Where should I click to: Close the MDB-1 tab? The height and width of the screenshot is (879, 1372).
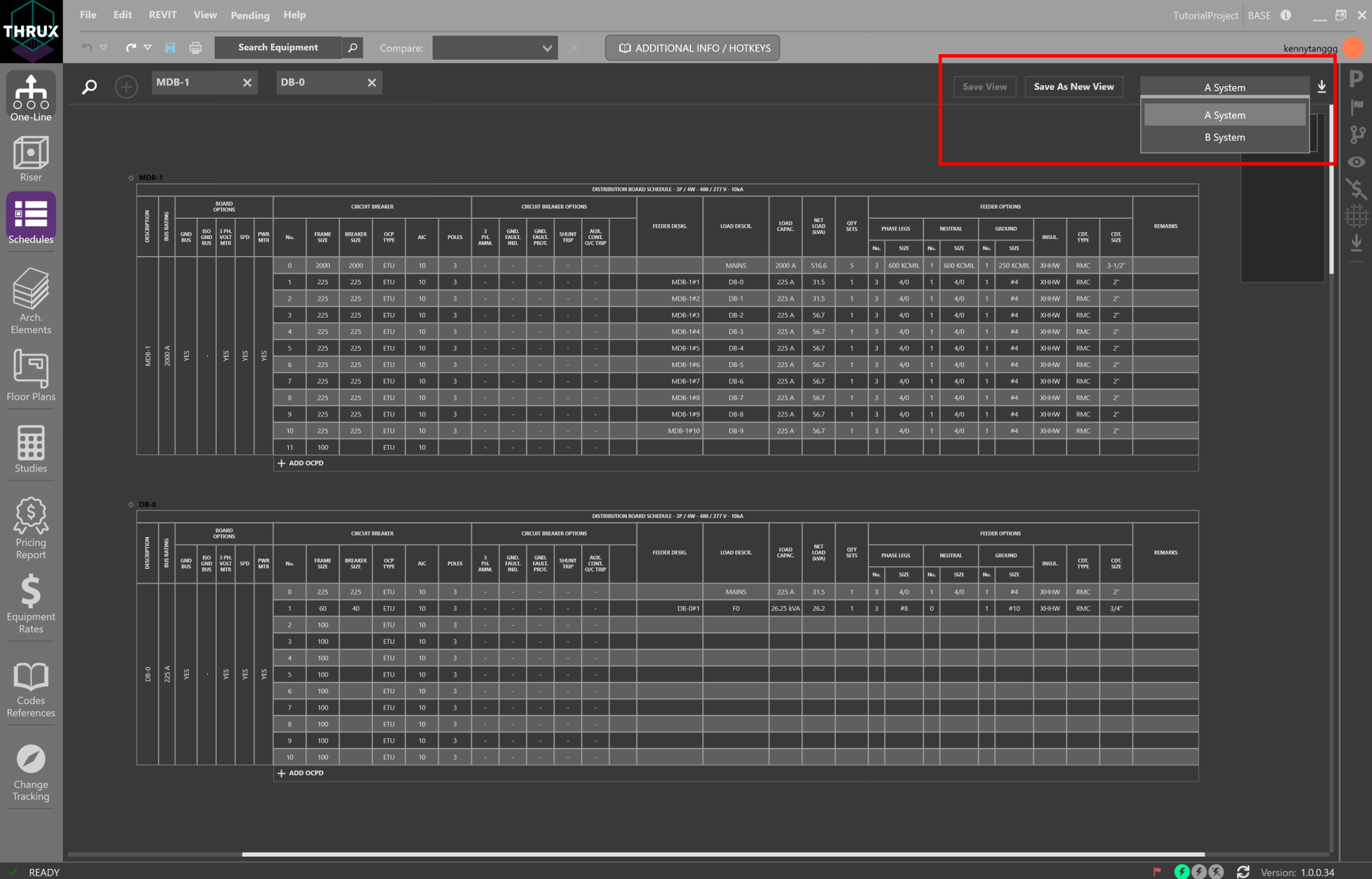click(x=247, y=83)
